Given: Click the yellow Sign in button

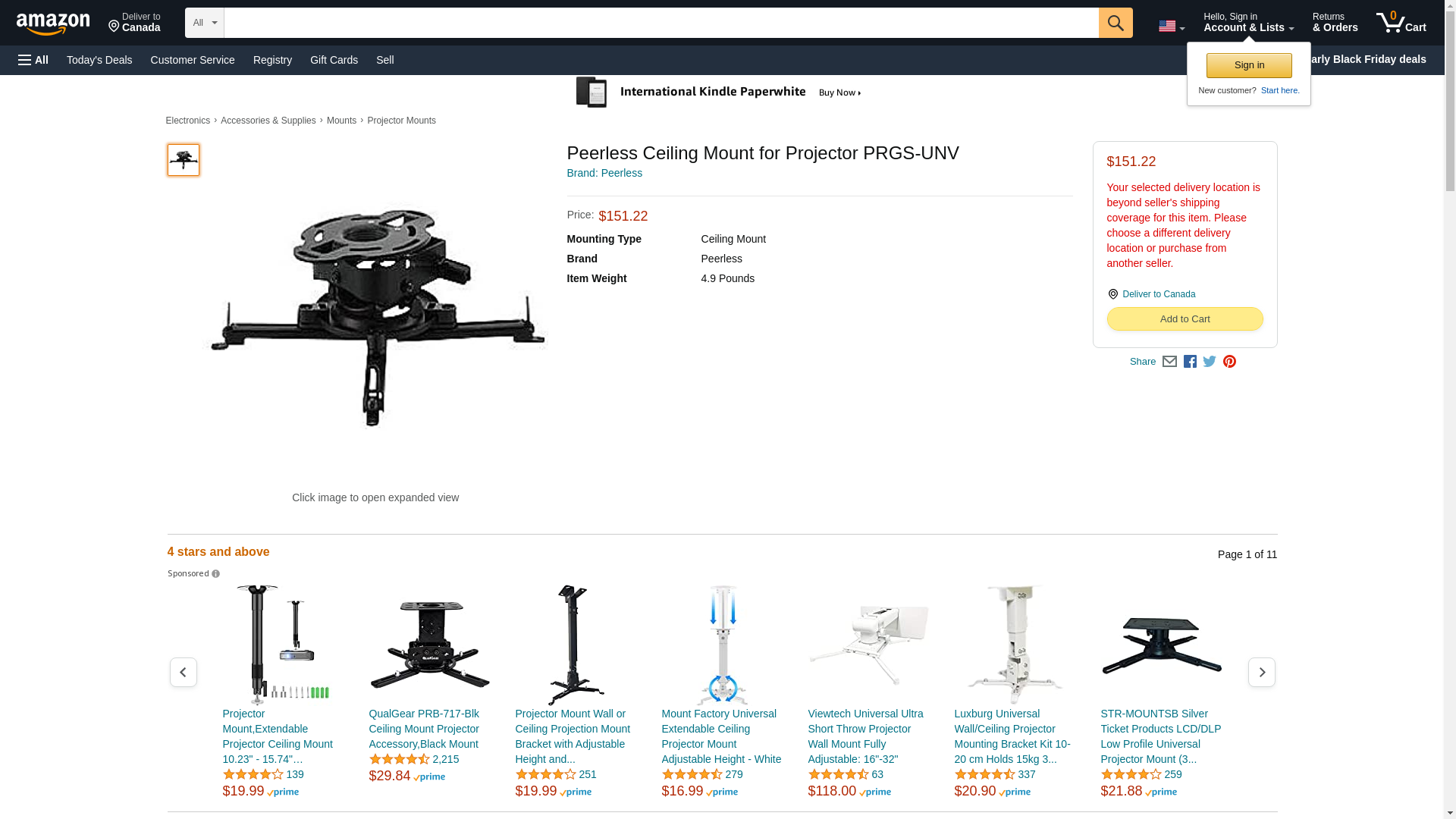Looking at the screenshot, I should [x=1249, y=65].
